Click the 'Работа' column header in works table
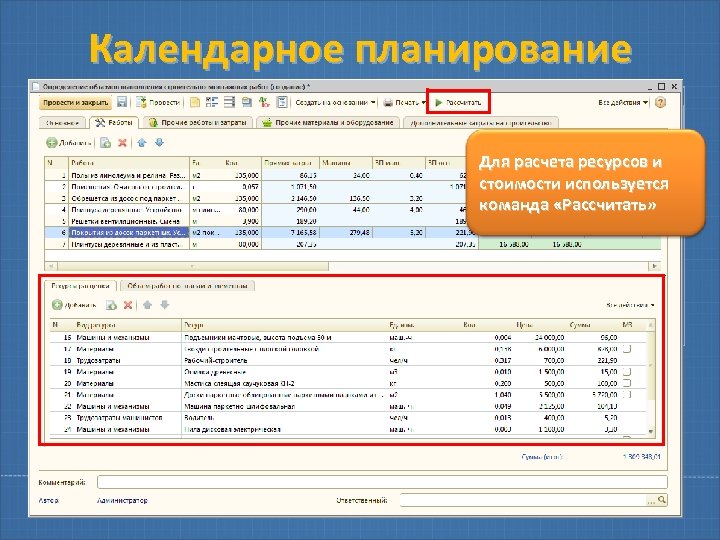Image resolution: width=720 pixels, height=540 pixels. click(x=129, y=163)
